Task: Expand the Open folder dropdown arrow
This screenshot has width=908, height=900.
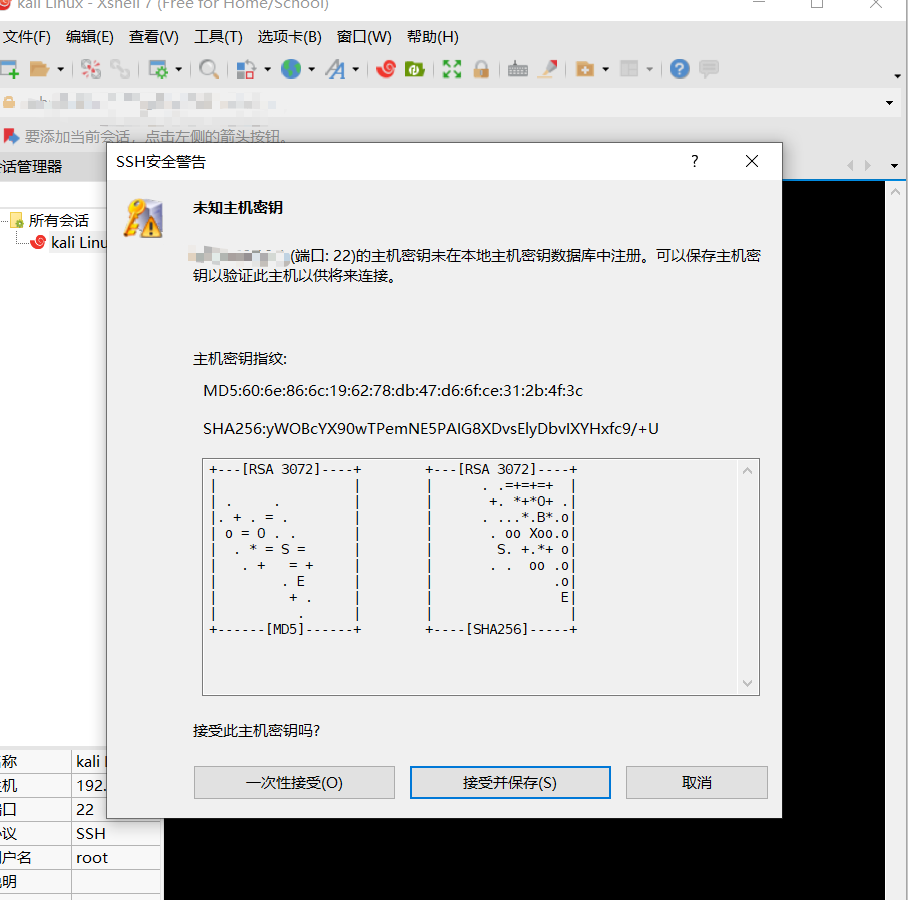Action: tap(60, 69)
